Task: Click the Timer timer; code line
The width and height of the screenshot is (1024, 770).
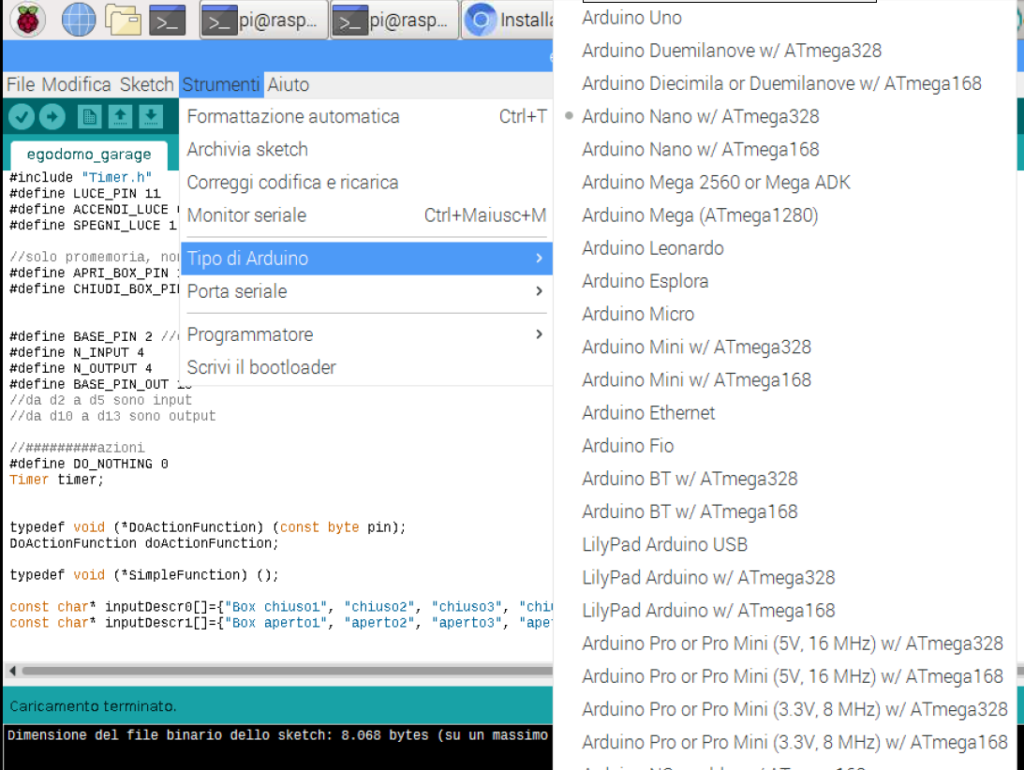Action: (x=56, y=480)
